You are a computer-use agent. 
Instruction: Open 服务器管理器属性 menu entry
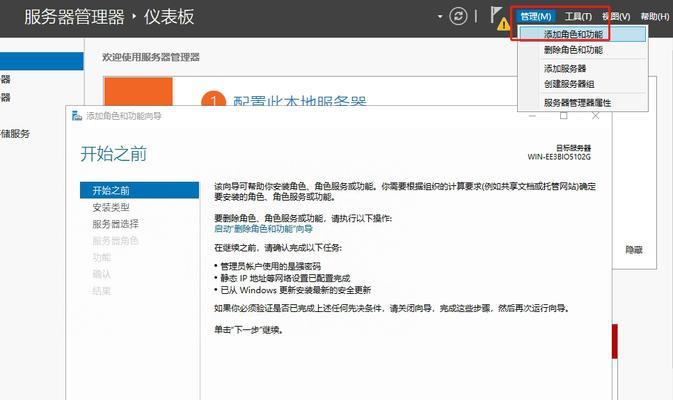[x=582, y=103]
